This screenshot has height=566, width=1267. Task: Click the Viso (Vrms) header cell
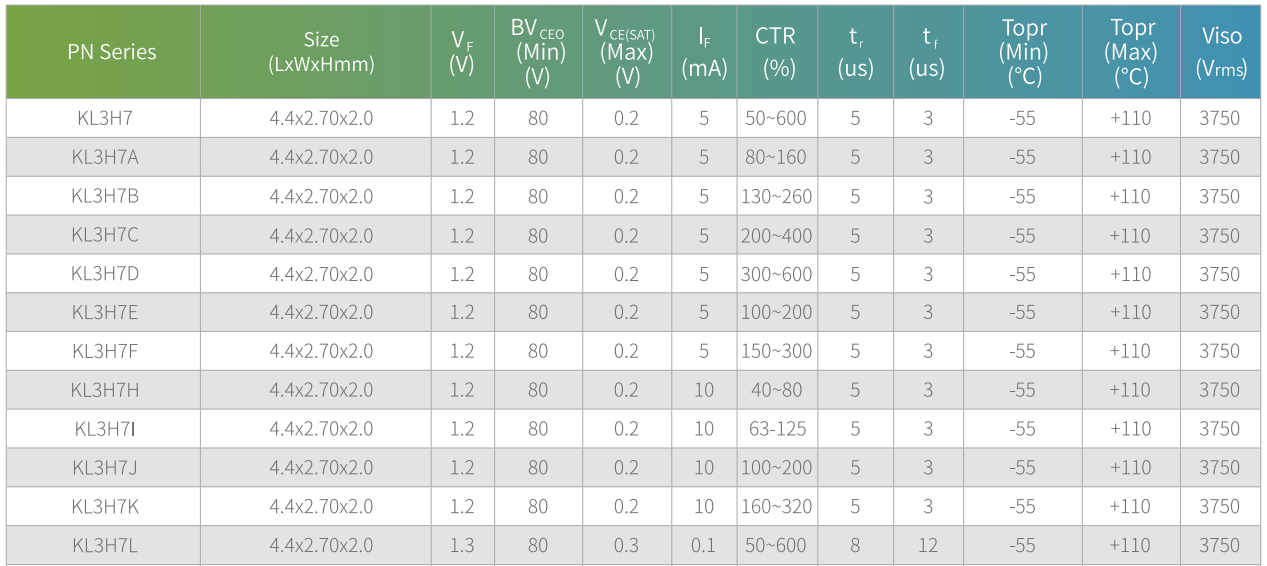(x=1221, y=52)
